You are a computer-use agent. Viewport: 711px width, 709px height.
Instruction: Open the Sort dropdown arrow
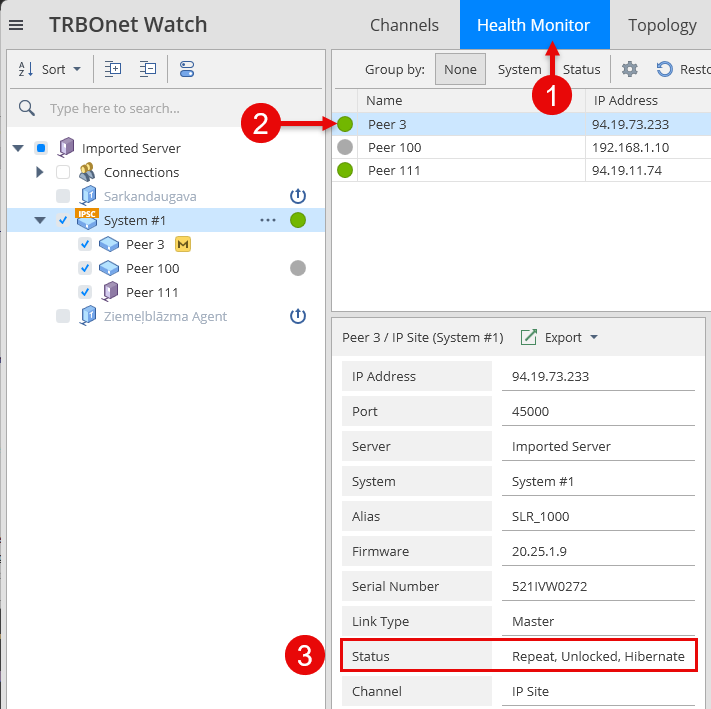pyautogui.click(x=77, y=69)
